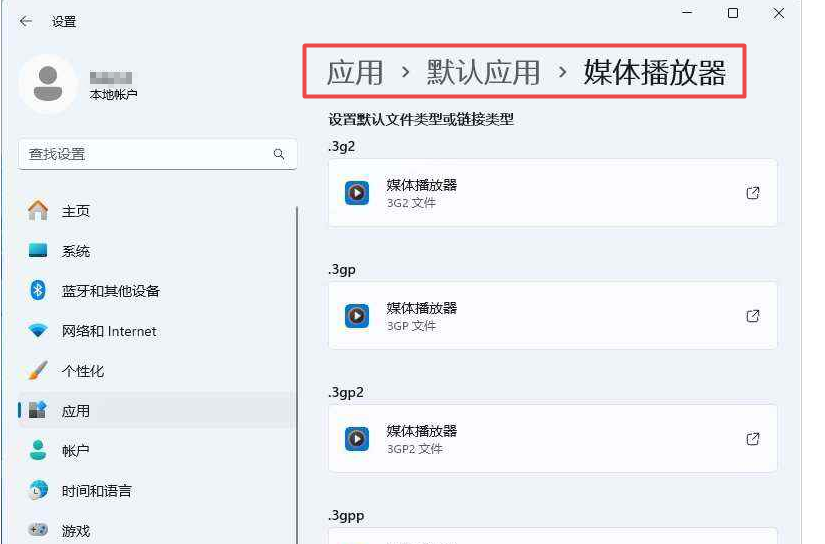Click the 设置默认文件类型或链接类型 heading
Screen dimensions: 825x544
[x=421, y=119]
